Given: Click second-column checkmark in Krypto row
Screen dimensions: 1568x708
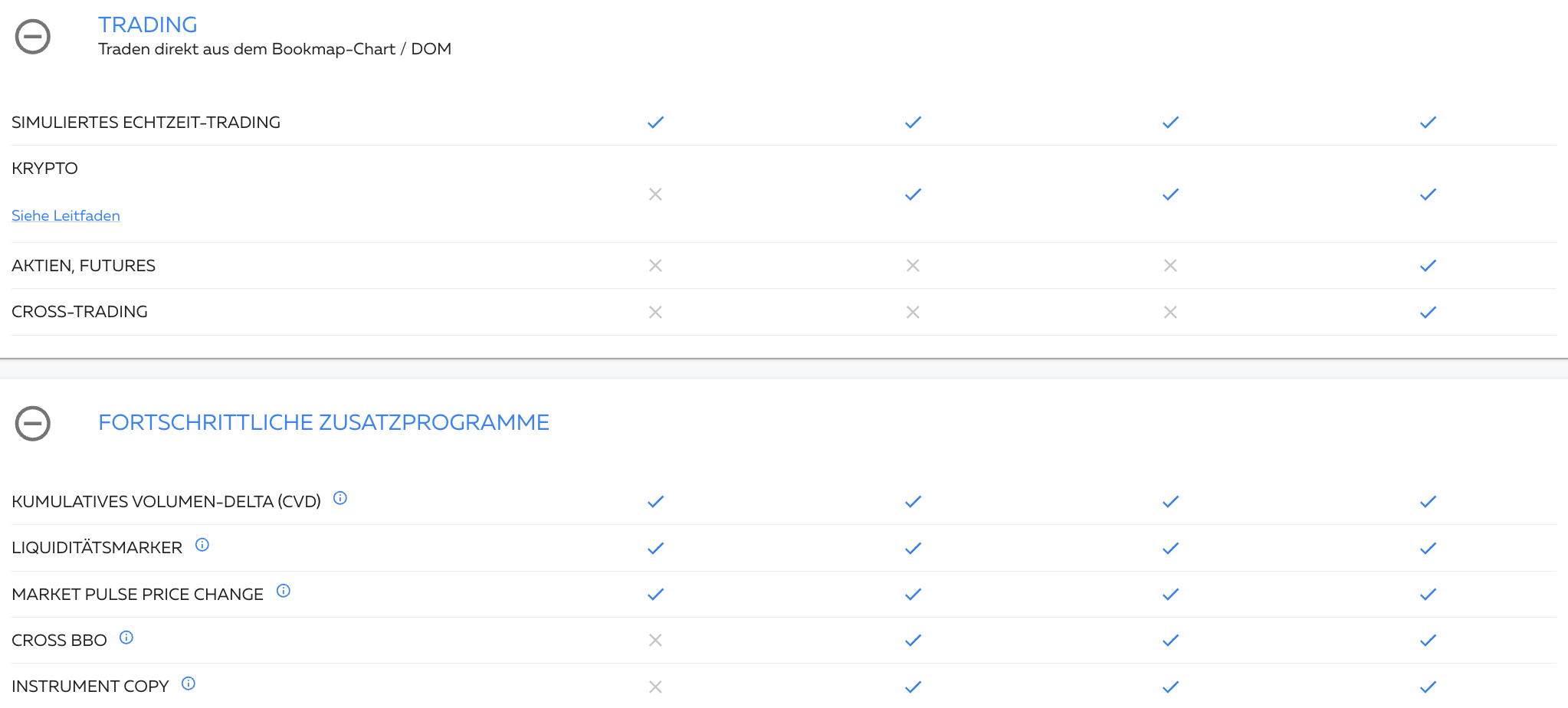Looking at the screenshot, I should (913, 195).
